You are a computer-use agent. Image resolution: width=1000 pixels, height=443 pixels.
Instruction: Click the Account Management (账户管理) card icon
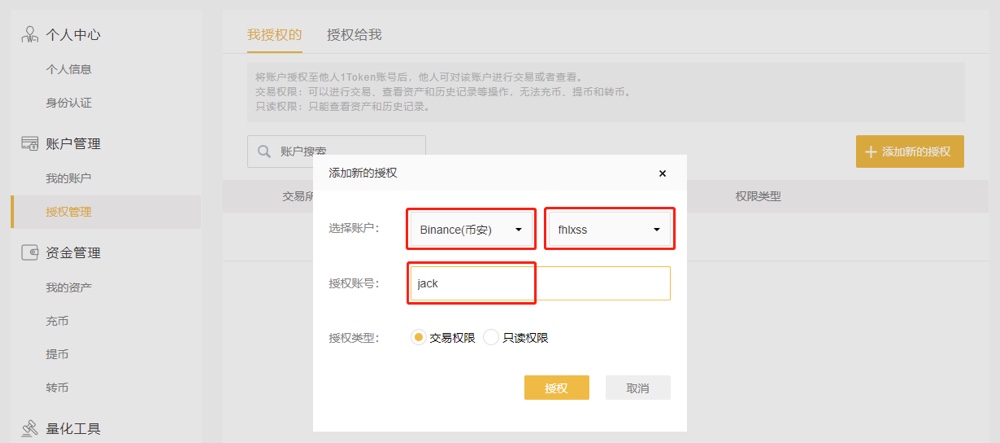[x=30, y=143]
